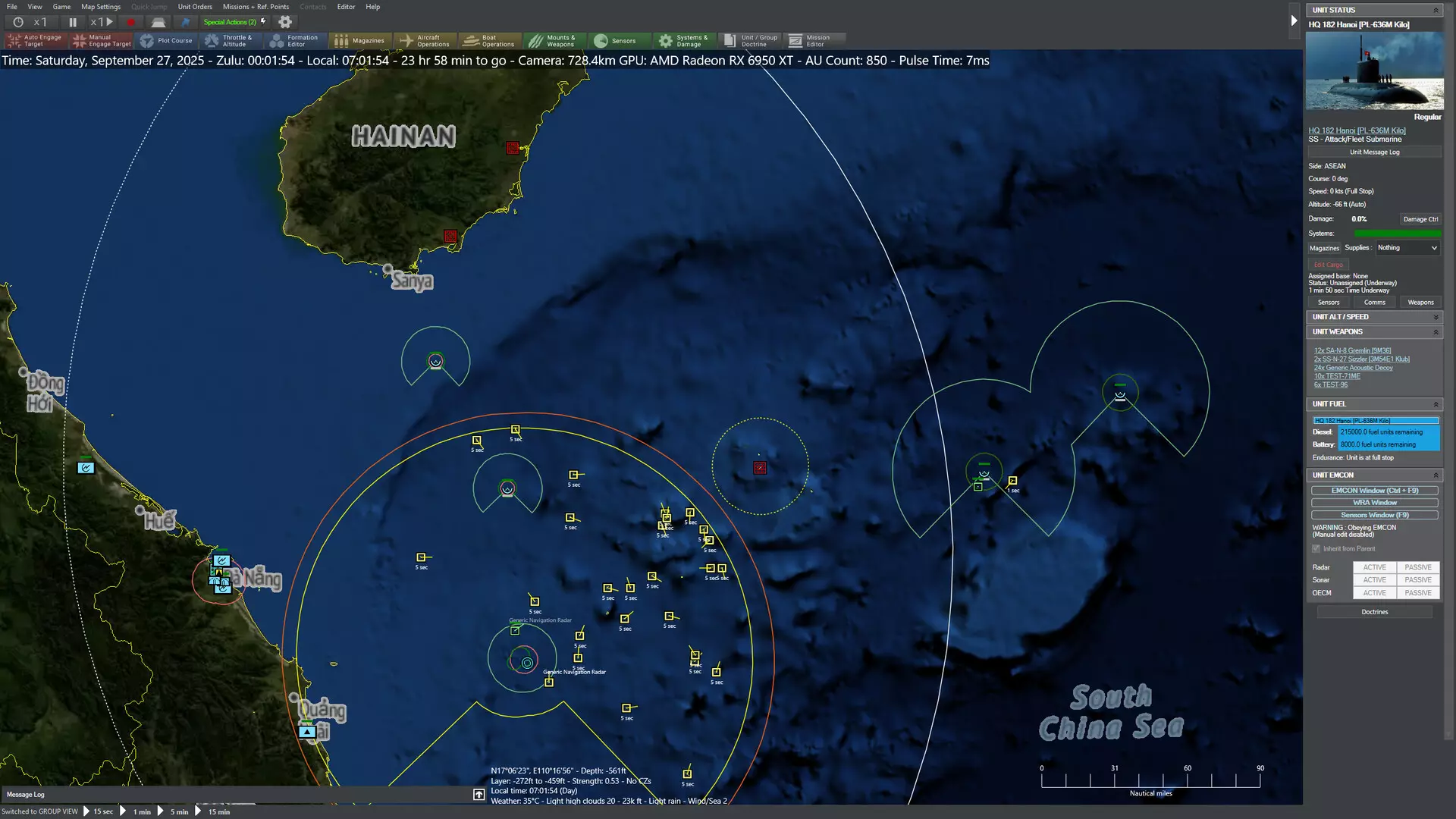Image resolution: width=1456 pixels, height=819 pixels.
Task: Open Systems & Damage
Action: pos(684,41)
